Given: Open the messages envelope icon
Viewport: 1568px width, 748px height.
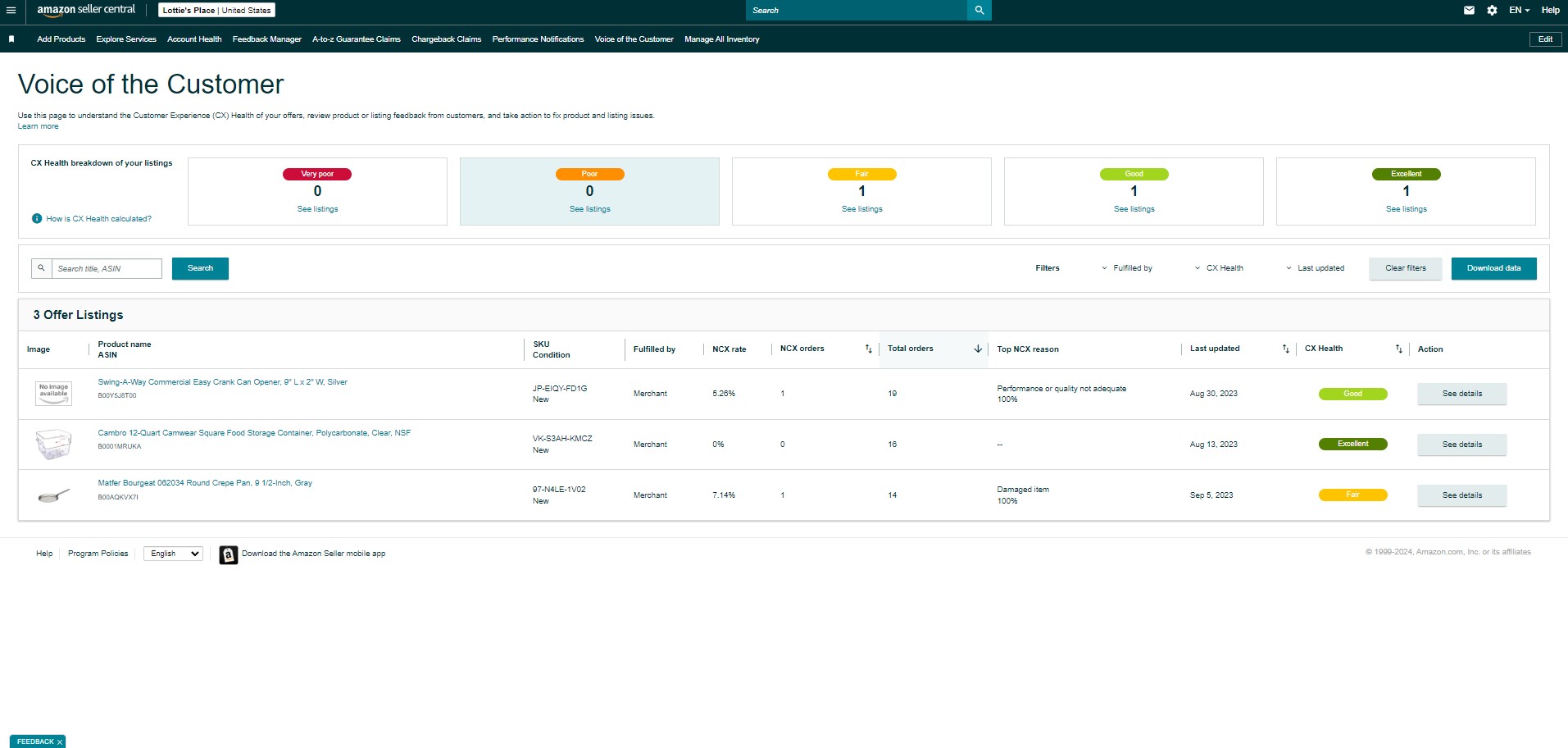Looking at the screenshot, I should 1469,11.
